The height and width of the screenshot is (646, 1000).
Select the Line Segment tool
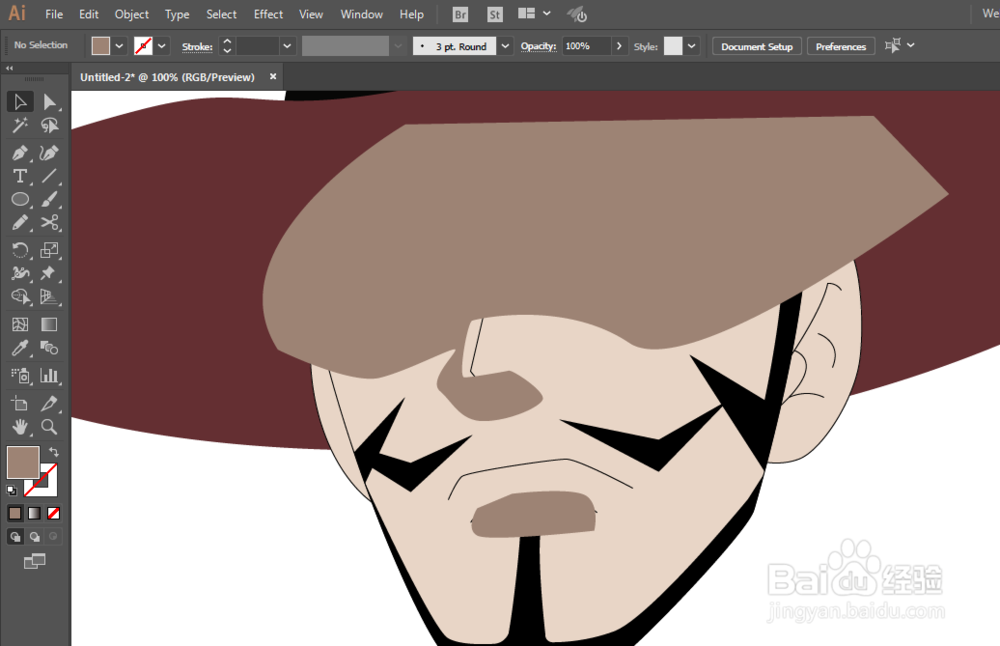point(49,176)
